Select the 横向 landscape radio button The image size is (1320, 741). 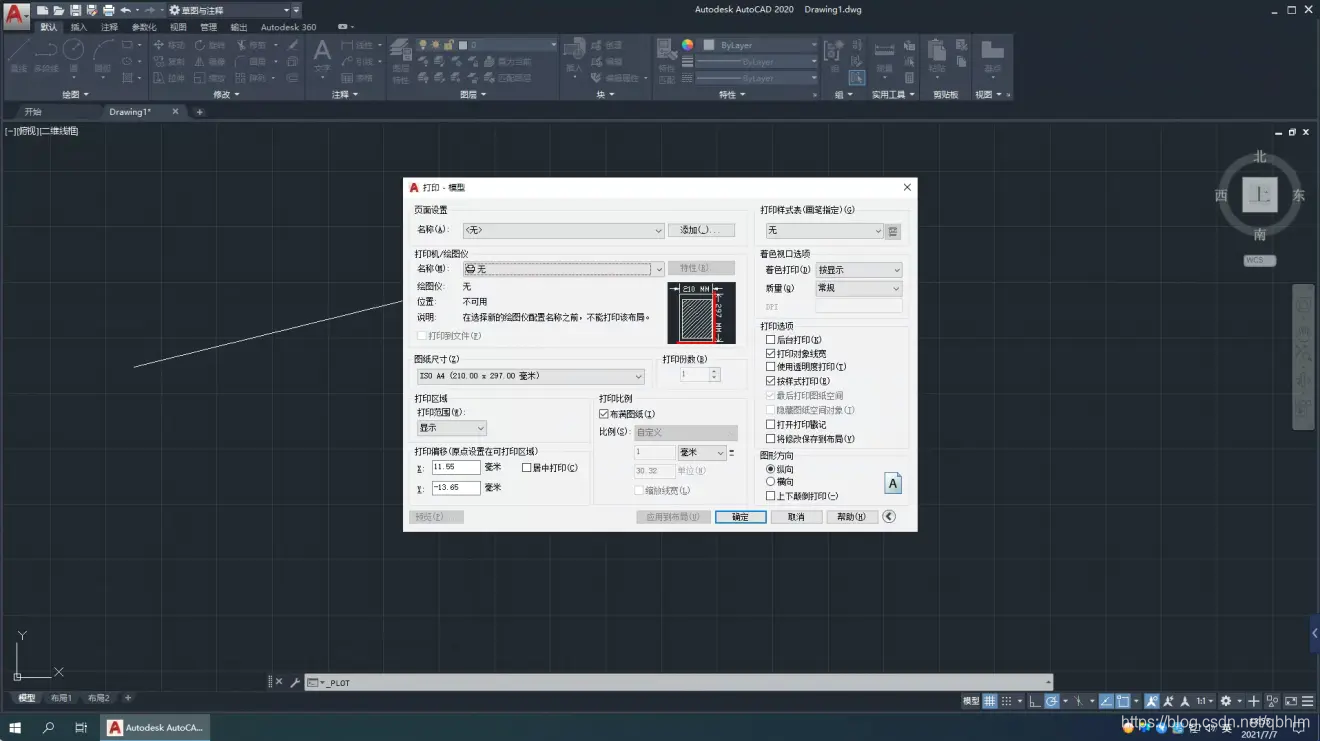pyautogui.click(x=771, y=482)
